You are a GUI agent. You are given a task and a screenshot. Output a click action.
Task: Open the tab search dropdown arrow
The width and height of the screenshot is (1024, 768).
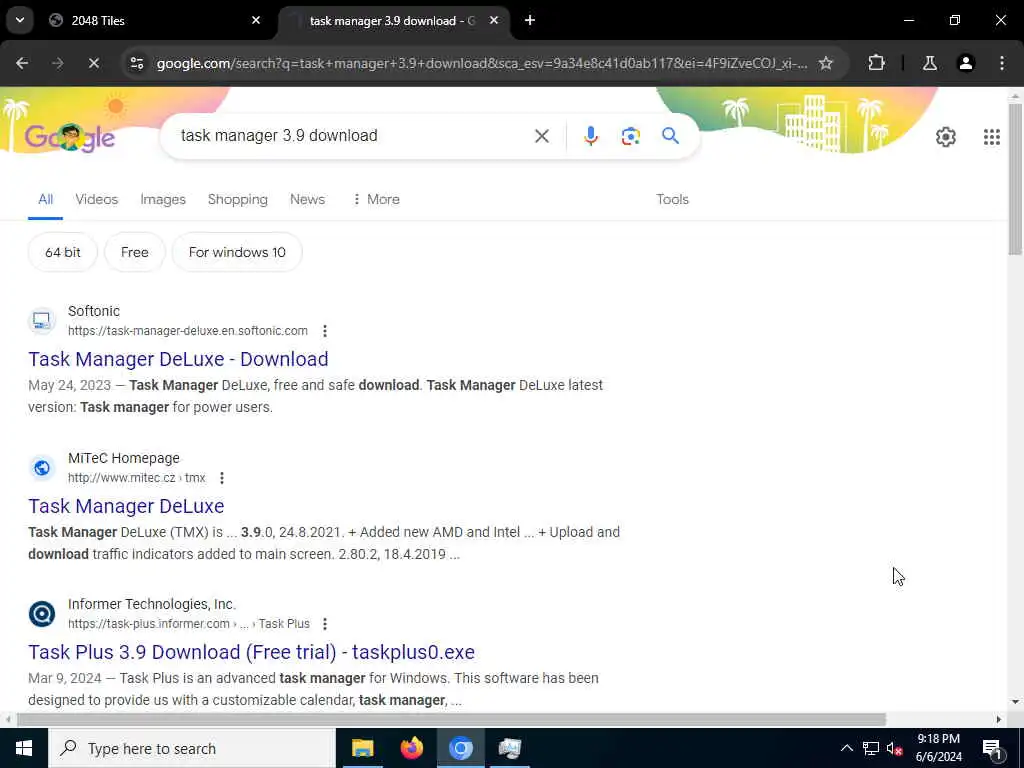(x=20, y=20)
